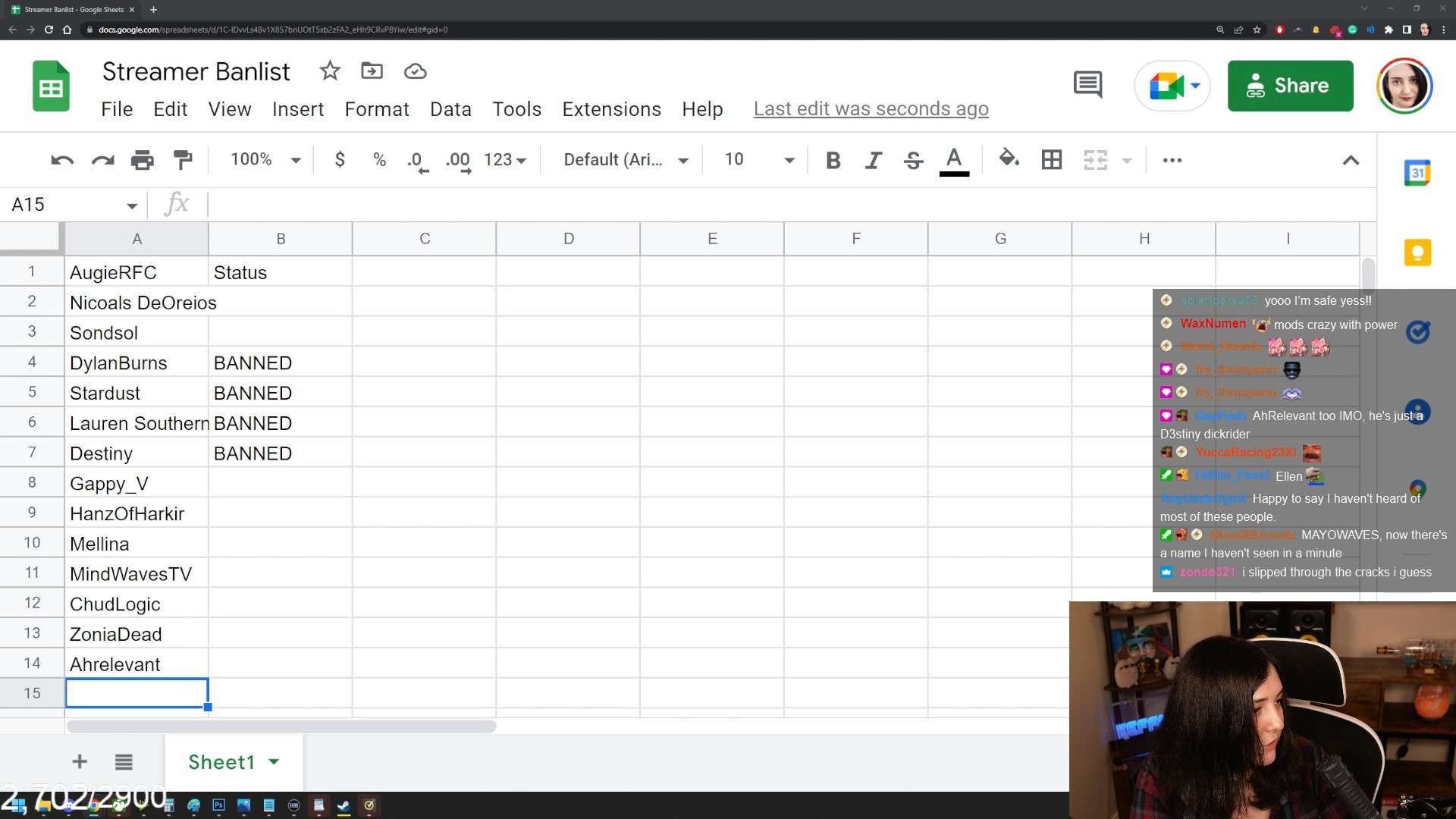Expand the name box A15 dropdown
Screen dimensions: 1456x819
132,206
